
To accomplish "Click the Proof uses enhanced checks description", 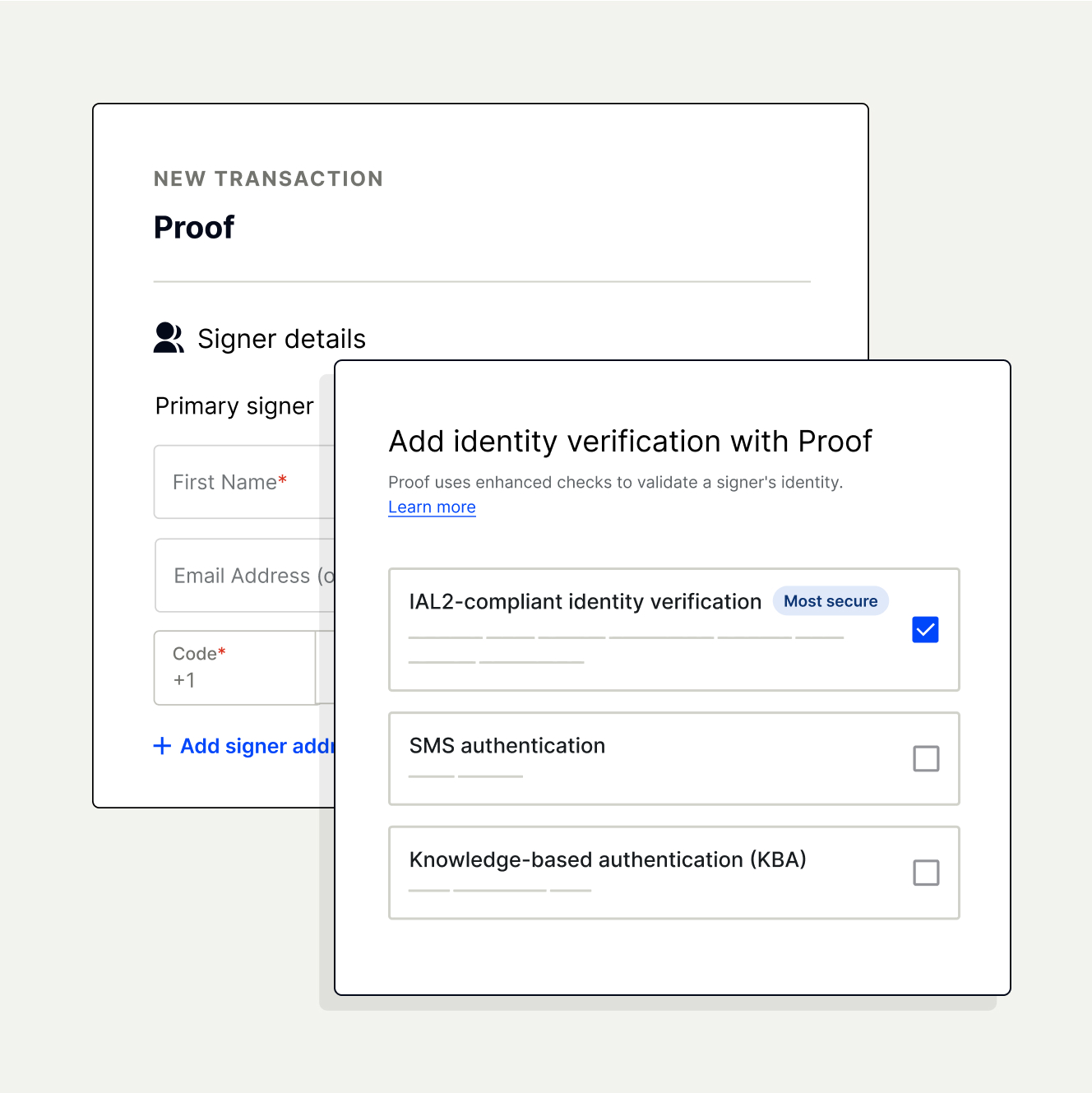I will (x=615, y=483).
